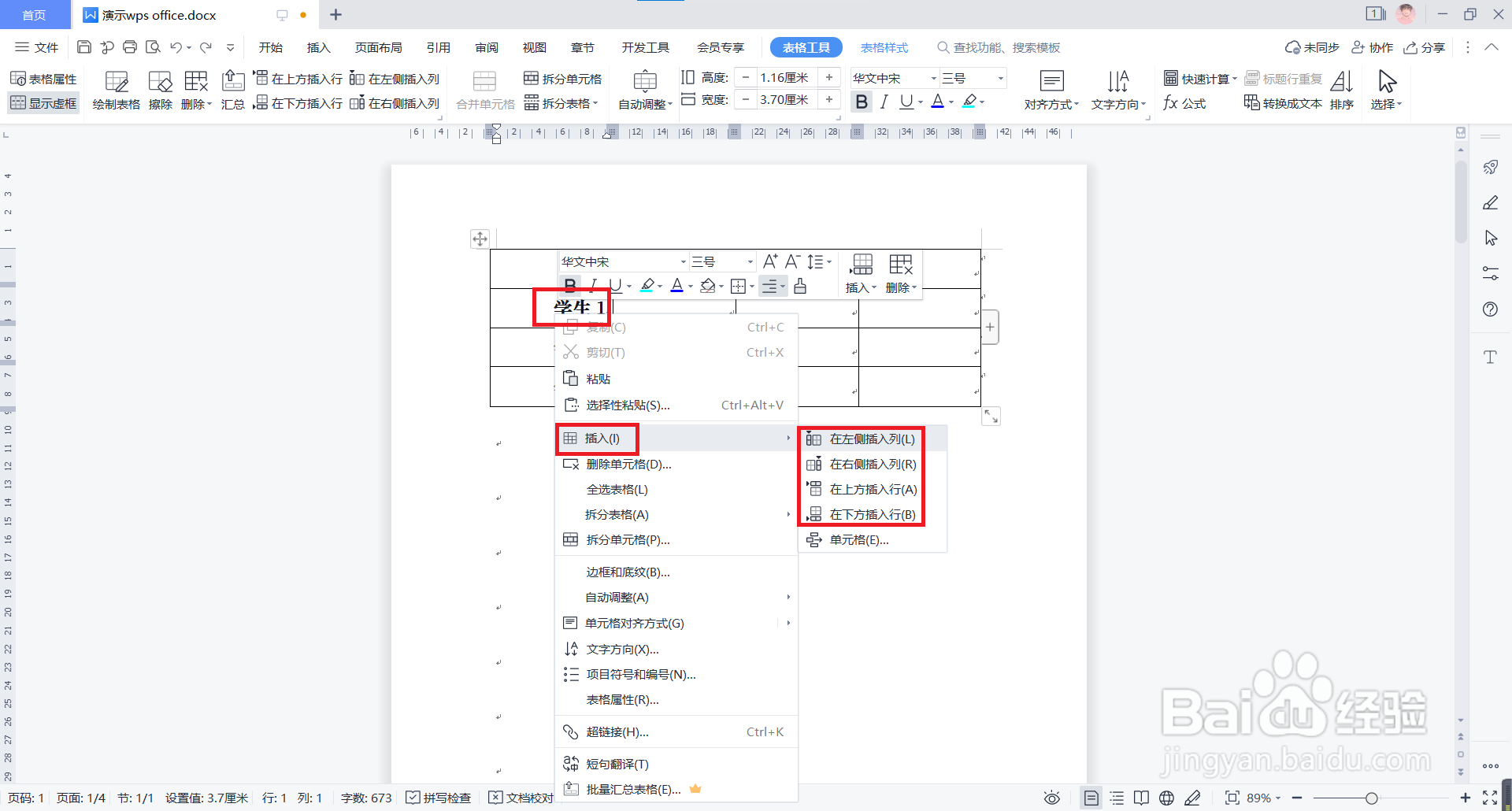Enable 显示虚框 to show table gridlines
1512x811 pixels.
[x=43, y=102]
